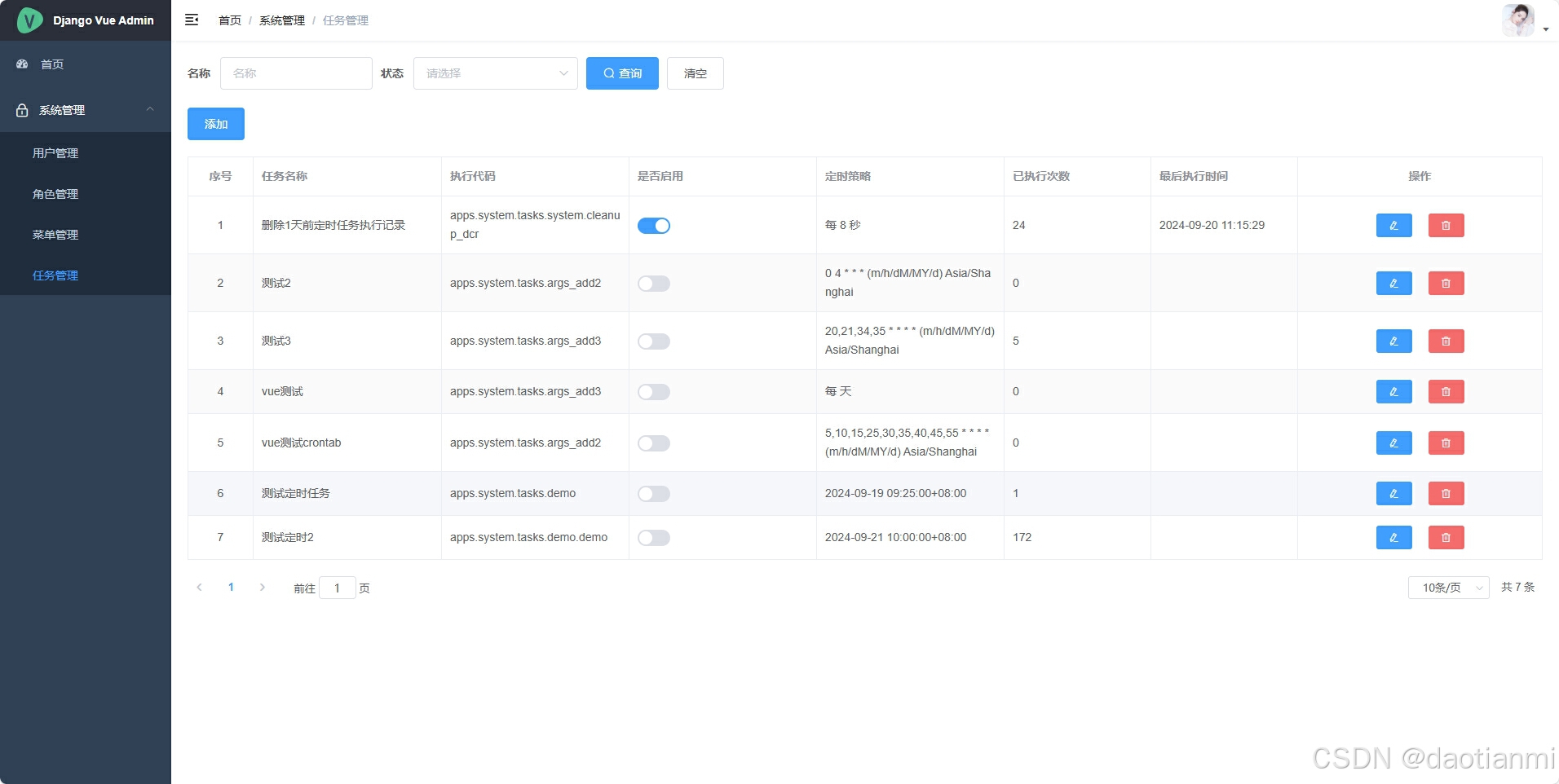Screen dimensions: 1559x784
Task: Open the user avatar dropdown
Action: [x=1525, y=20]
